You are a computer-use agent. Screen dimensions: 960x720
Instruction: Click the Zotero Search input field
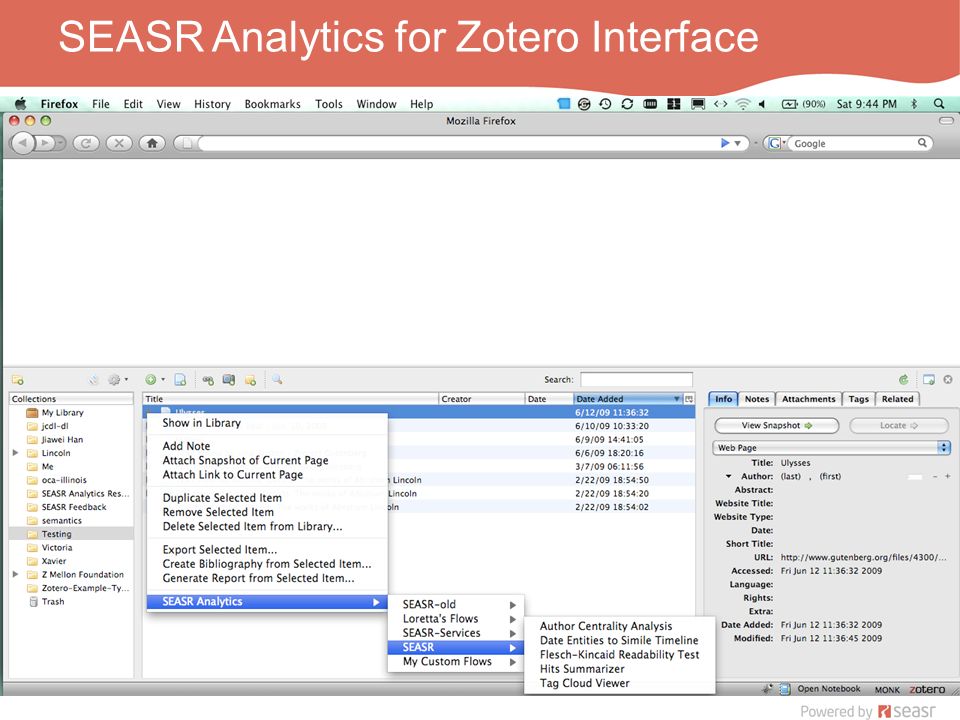click(x=636, y=380)
